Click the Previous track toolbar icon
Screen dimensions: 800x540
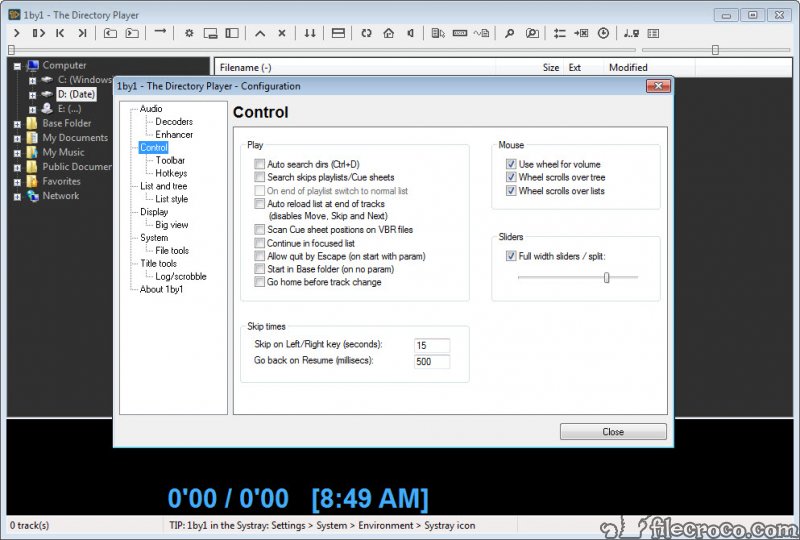pyautogui.click(x=60, y=33)
